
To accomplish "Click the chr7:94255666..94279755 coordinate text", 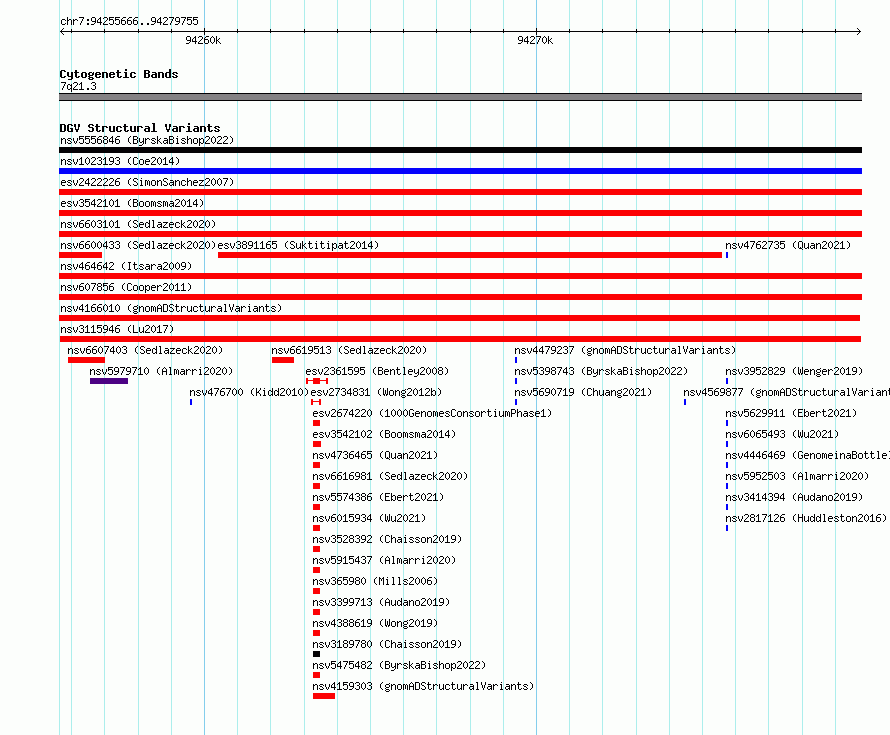I will pos(129,21).
